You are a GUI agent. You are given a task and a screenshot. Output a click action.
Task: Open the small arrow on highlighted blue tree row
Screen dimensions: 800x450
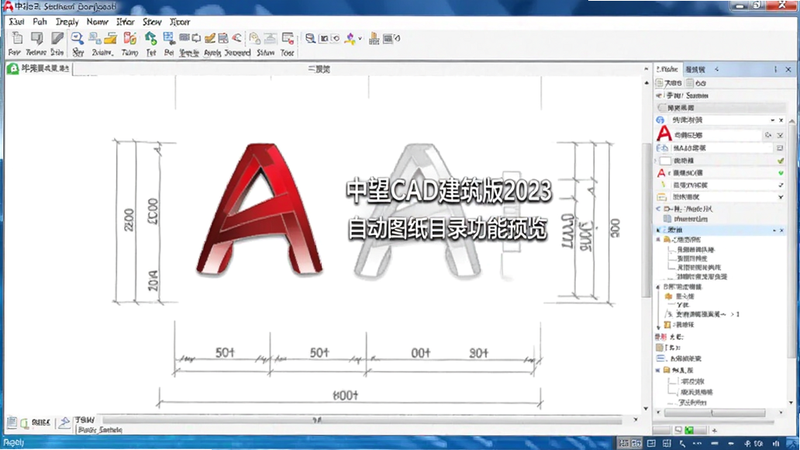click(774, 231)
